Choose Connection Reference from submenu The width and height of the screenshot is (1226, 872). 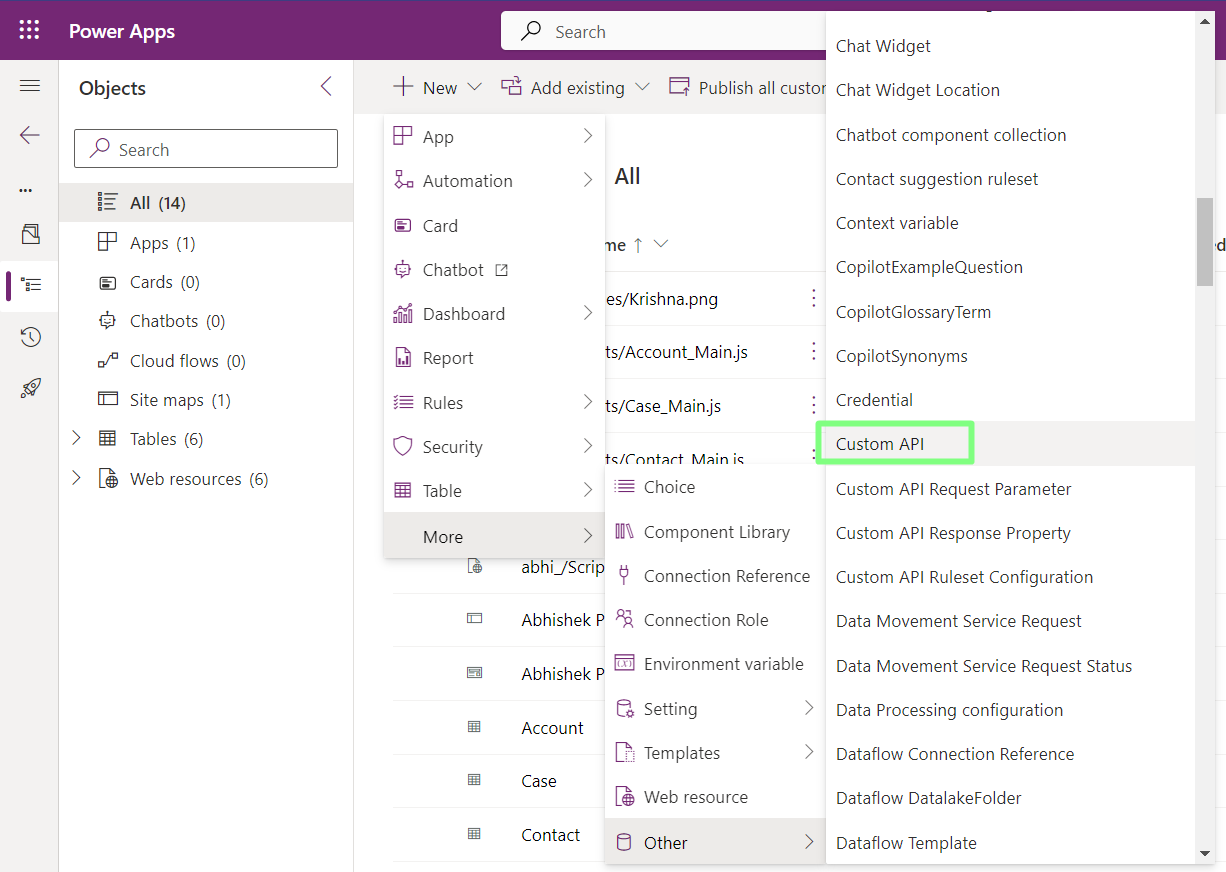pos(715,575)
